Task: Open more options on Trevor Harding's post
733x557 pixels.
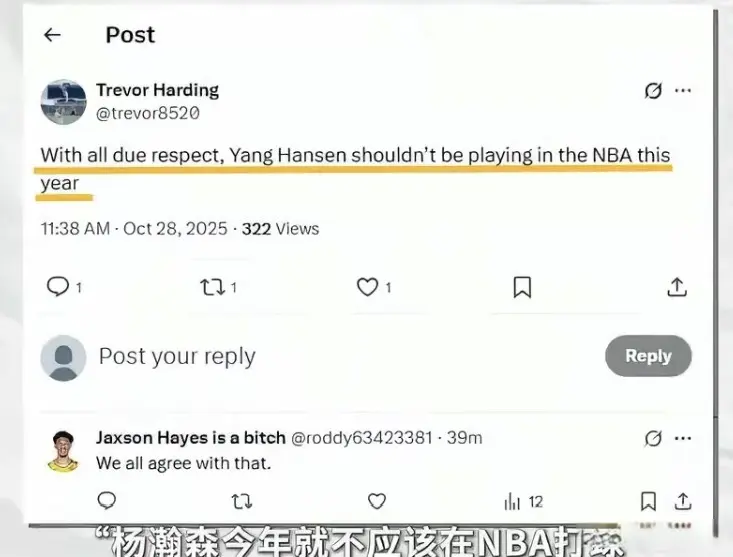Action: (683, 90)
